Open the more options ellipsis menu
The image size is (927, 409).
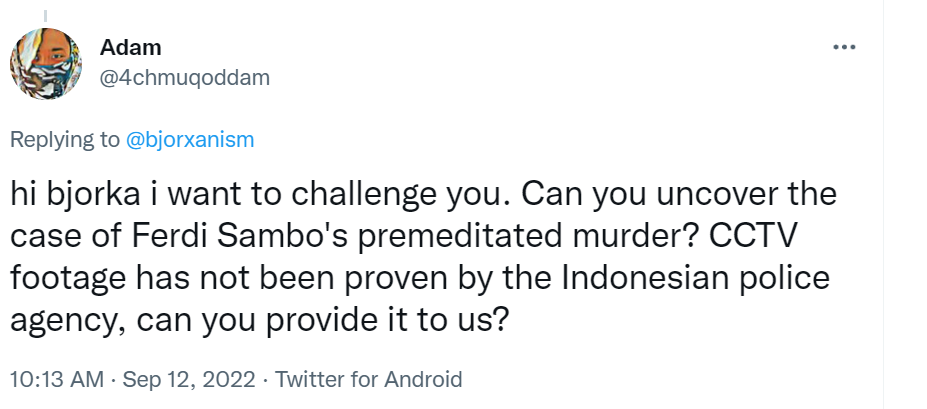point(844,48)
